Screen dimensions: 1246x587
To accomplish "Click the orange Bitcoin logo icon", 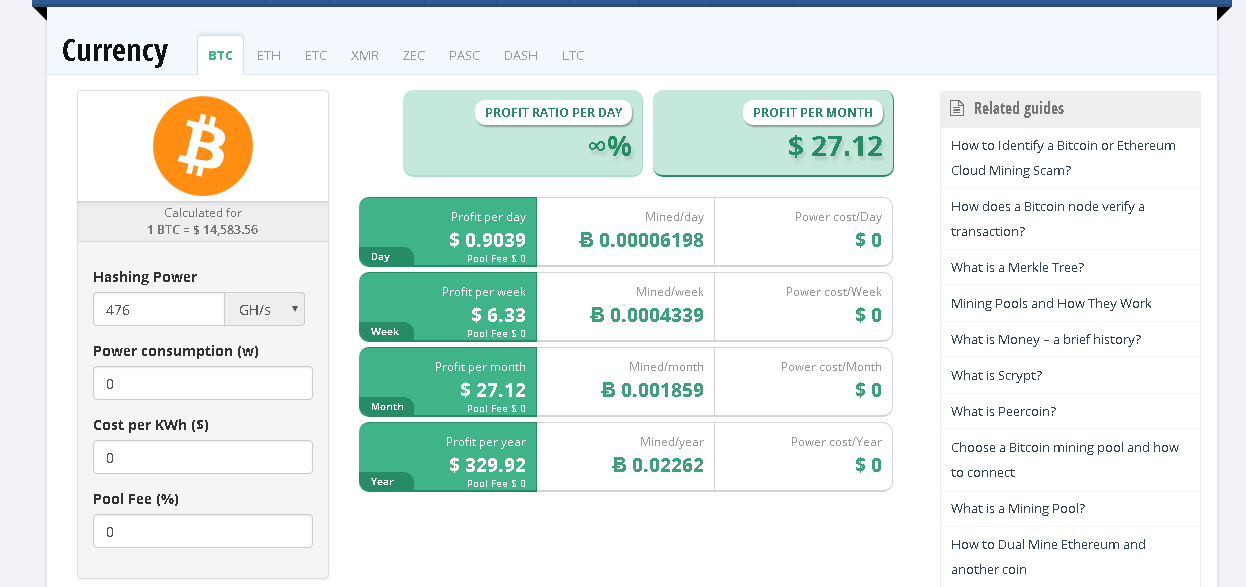I will tap(203, 146).
